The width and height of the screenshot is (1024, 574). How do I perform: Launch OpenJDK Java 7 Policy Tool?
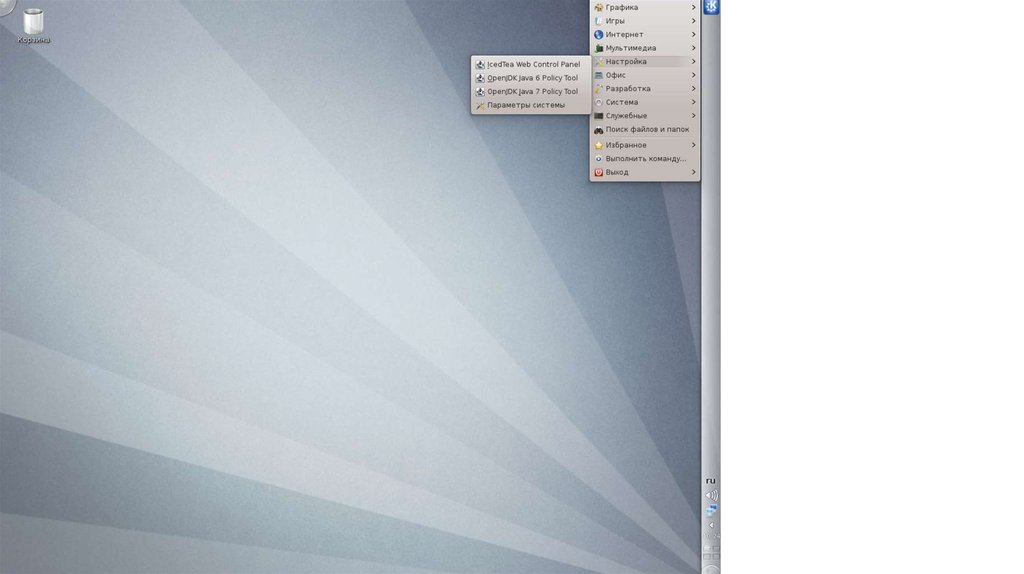[x=532, y=91]
